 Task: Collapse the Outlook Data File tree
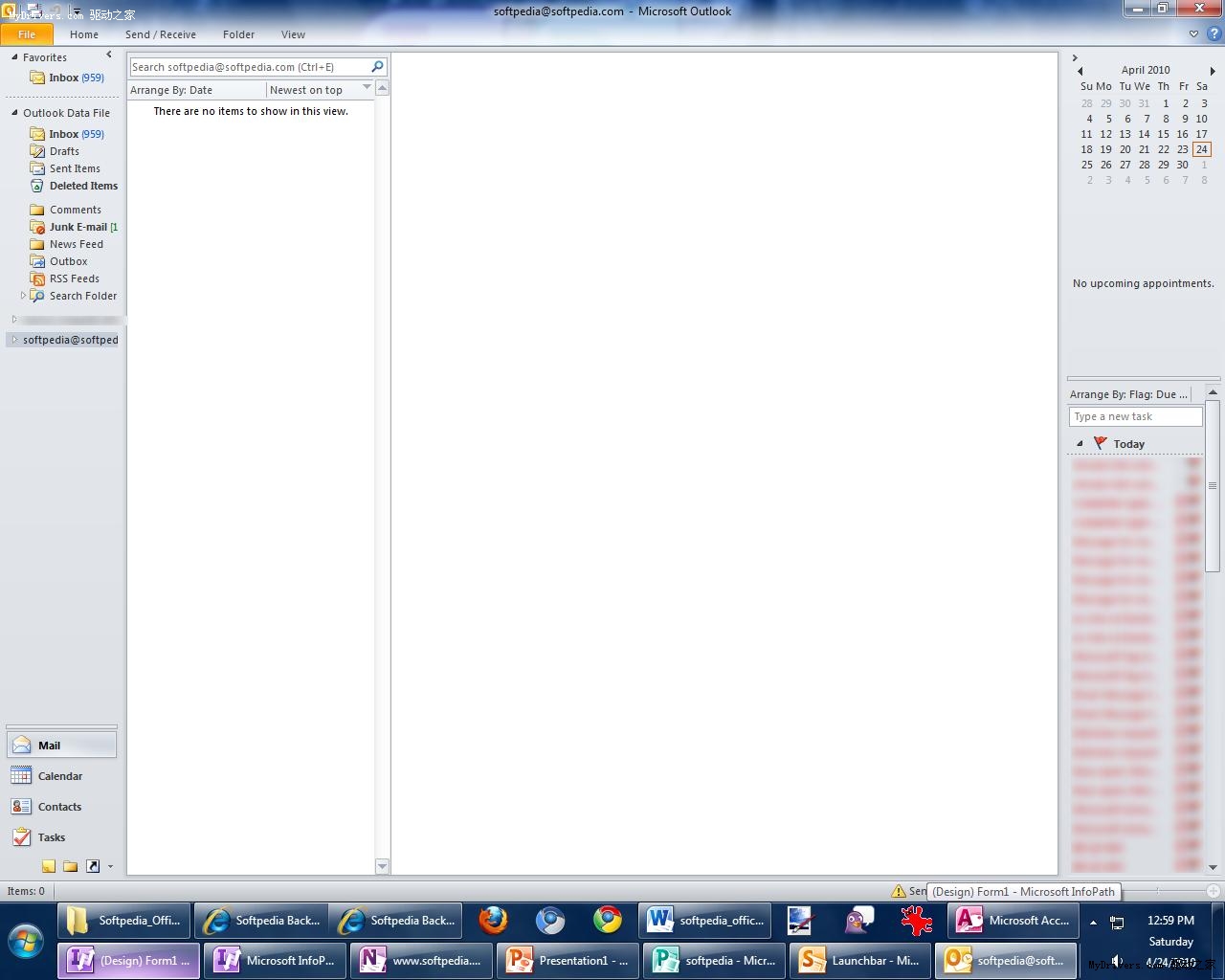14,113
